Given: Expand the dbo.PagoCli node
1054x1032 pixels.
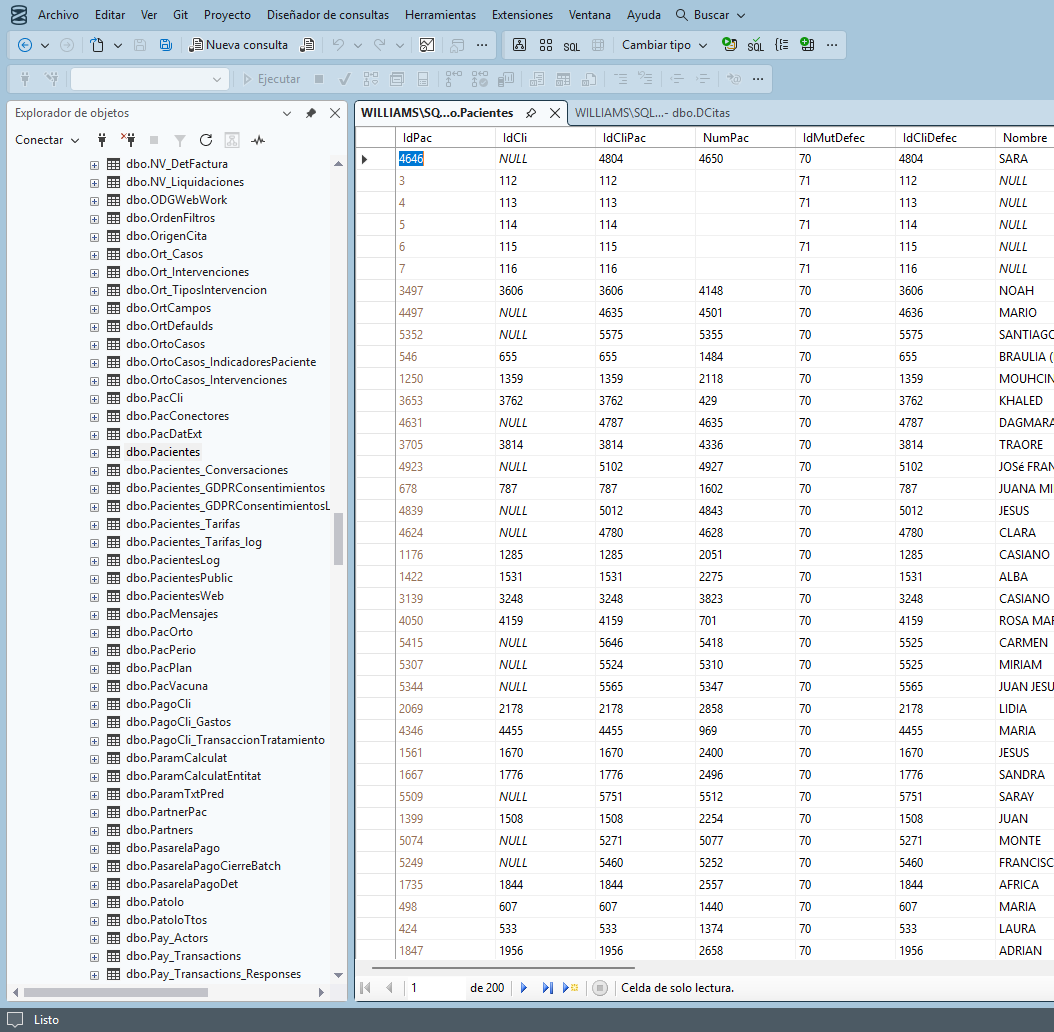Looking at the screenshot, I should click(95, 705).
